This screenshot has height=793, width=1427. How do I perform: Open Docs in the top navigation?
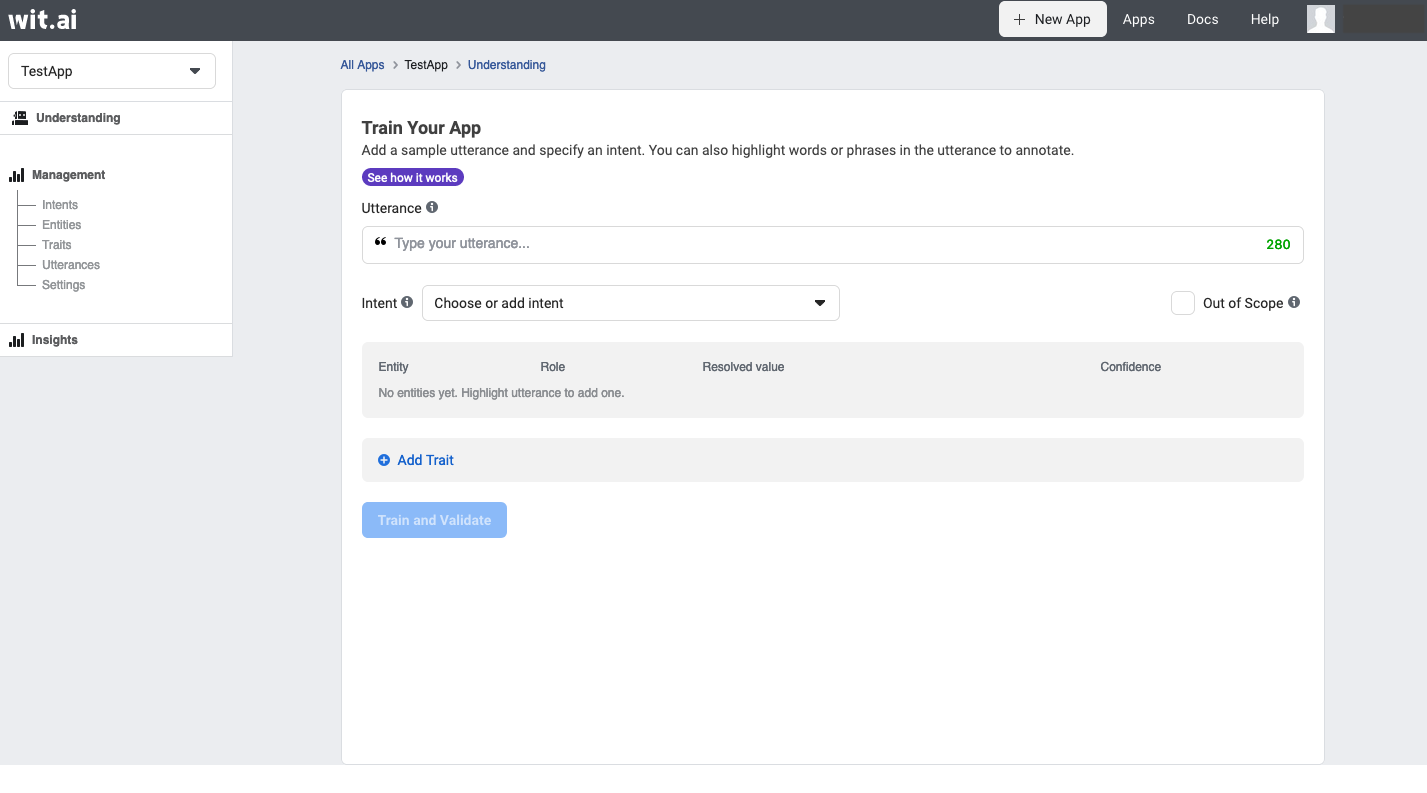coord(1203,19)
